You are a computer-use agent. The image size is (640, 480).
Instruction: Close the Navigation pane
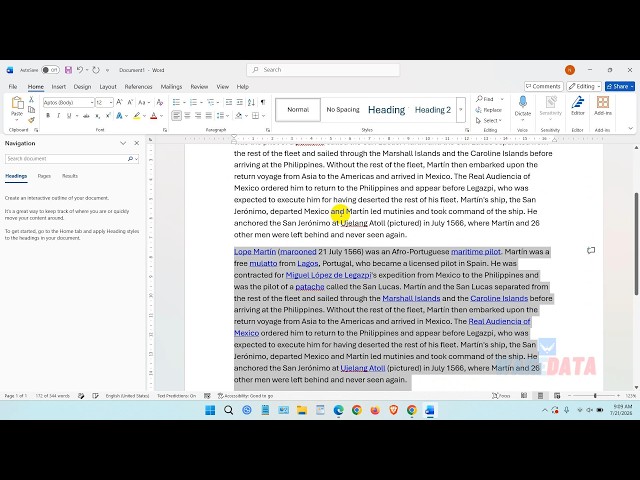[137, 143]
